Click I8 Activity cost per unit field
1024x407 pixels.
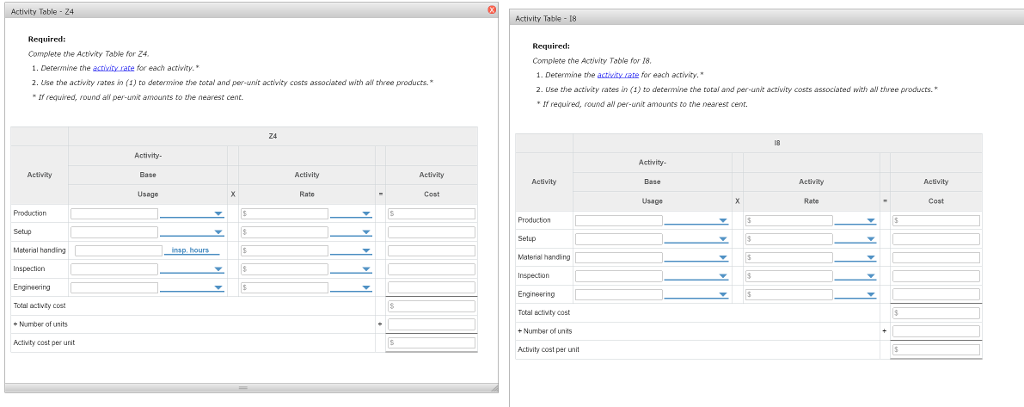pyautogui.click(x=936, y=350)
